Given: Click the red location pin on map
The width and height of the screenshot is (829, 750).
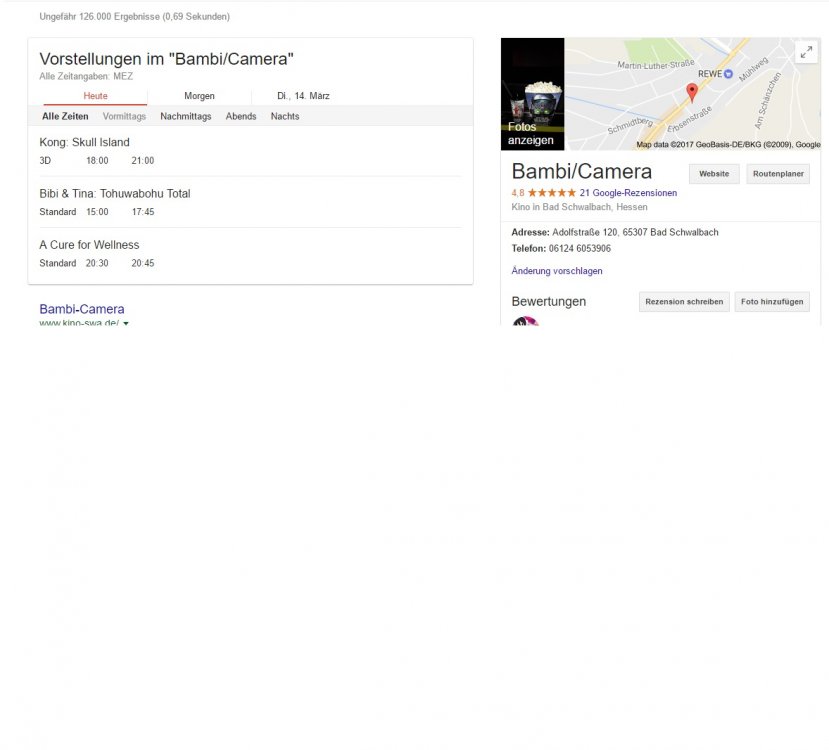Looking at the screenshot, I should [691, 93].
